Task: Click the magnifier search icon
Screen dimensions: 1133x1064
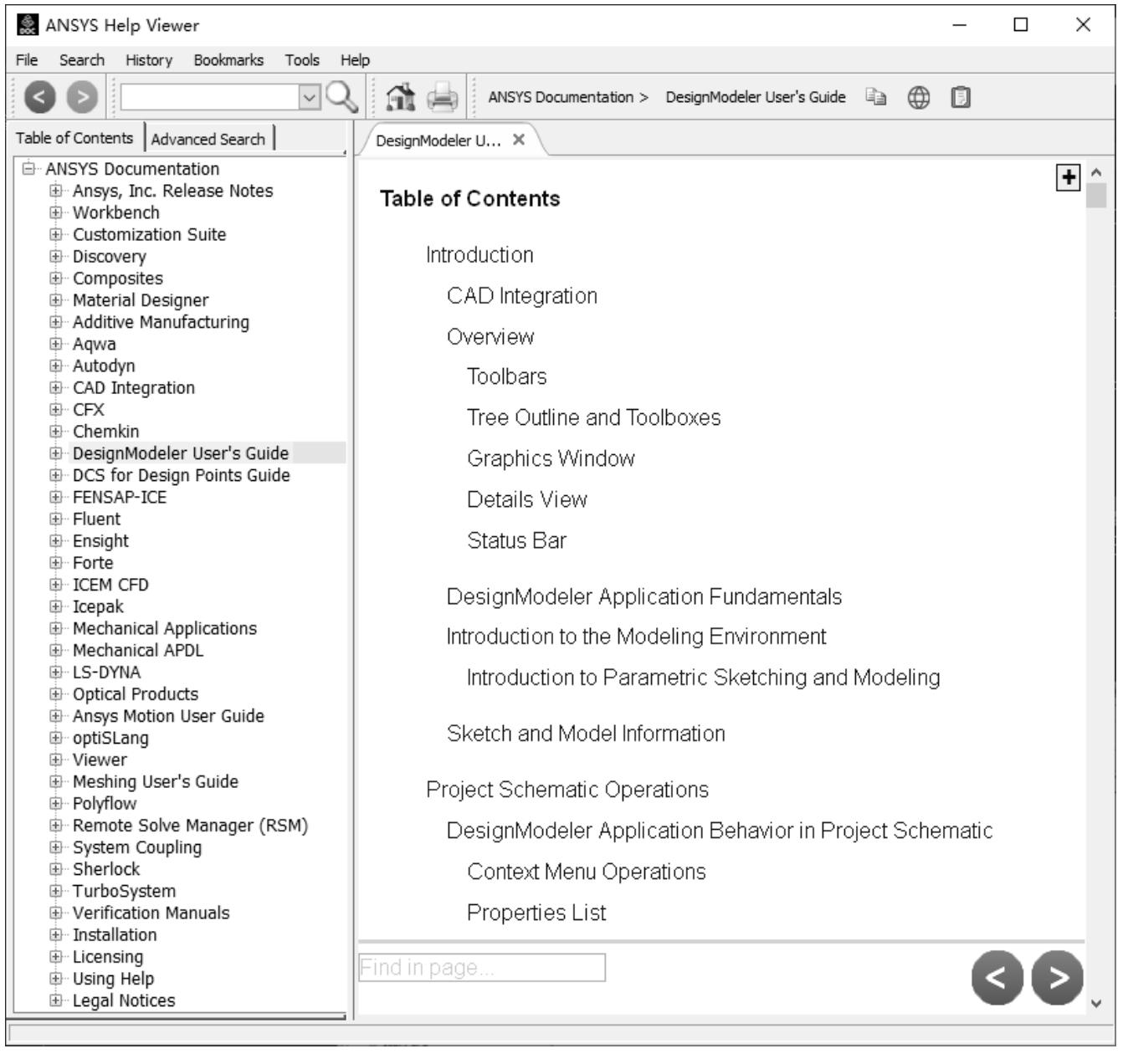Action: pyautogui.click(x=341, y=98)
